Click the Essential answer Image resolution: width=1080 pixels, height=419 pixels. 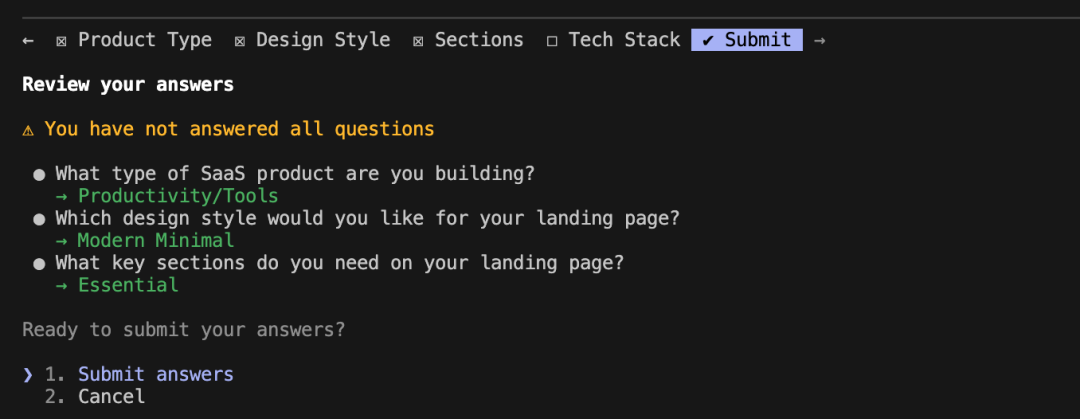[128, 285]
